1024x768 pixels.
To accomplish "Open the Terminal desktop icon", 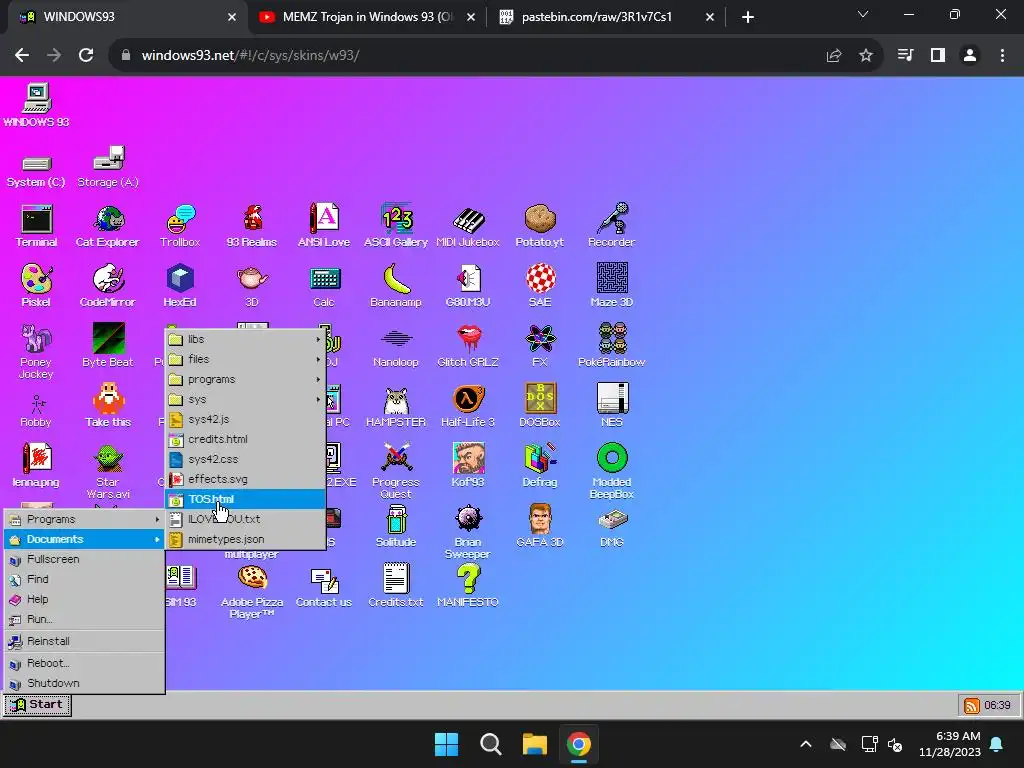I will [37, 226].
